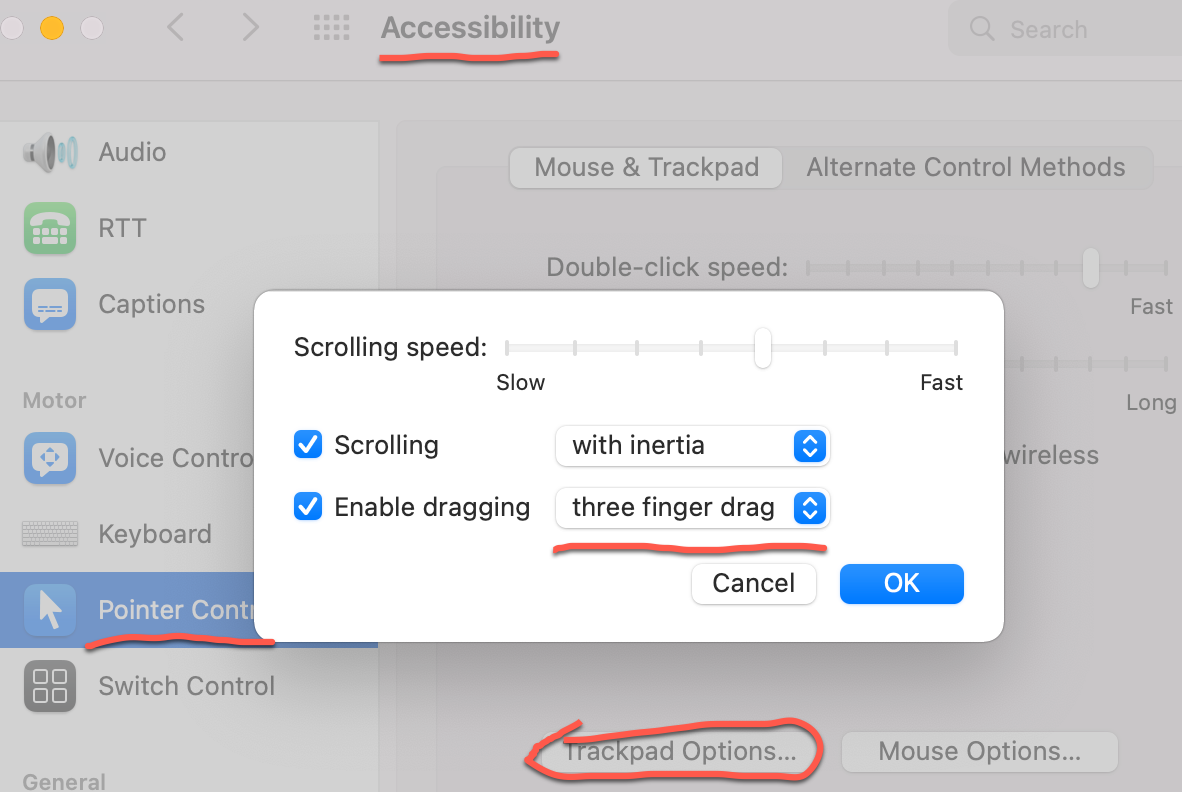Show all preferences grid icon
The width and height of the screenshot is (1182, 792).
pyautogui.click(x=332, y=28)
